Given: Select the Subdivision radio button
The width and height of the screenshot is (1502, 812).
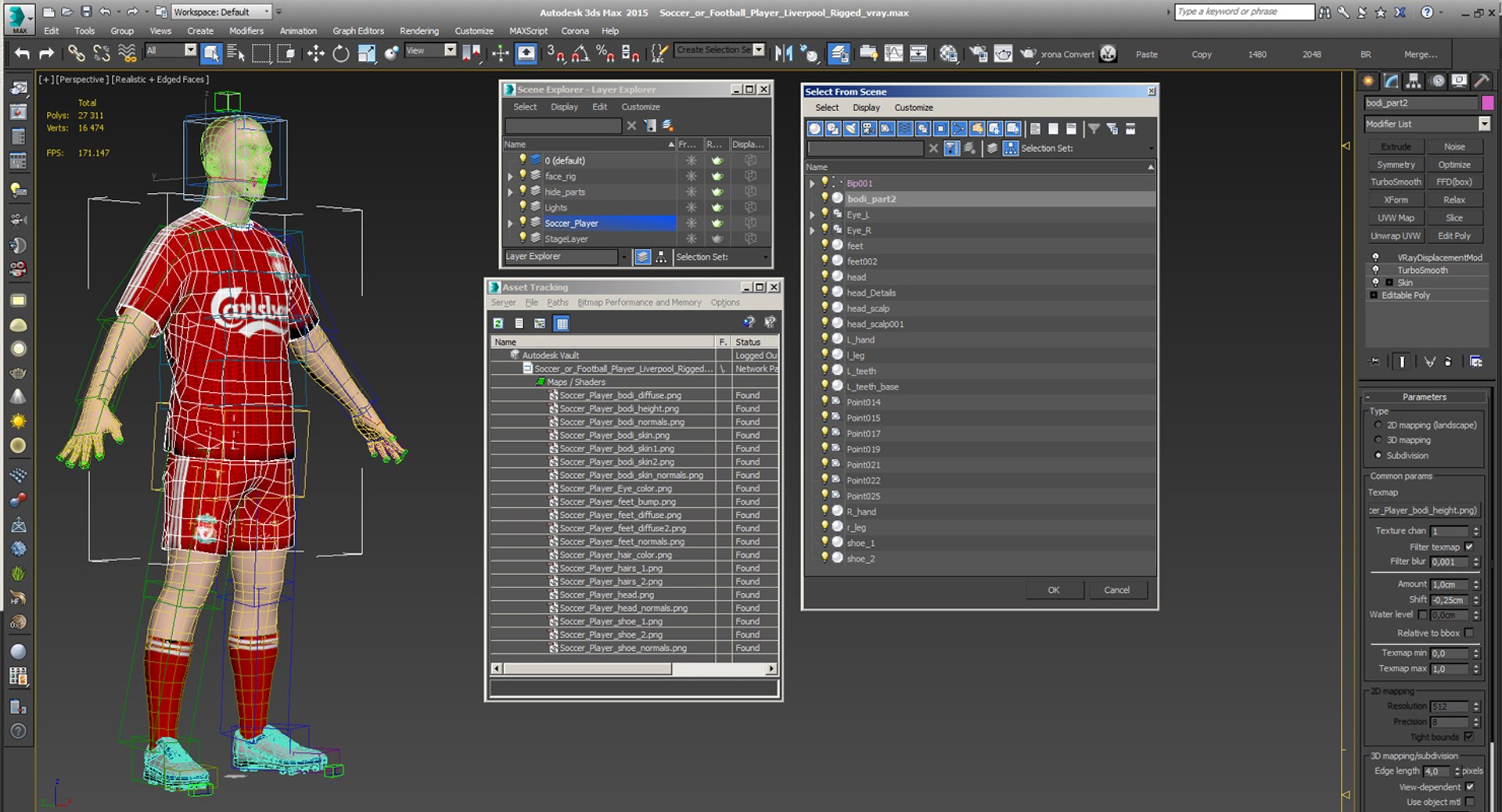Looking at the screenshot, I should click(1378, 455).
